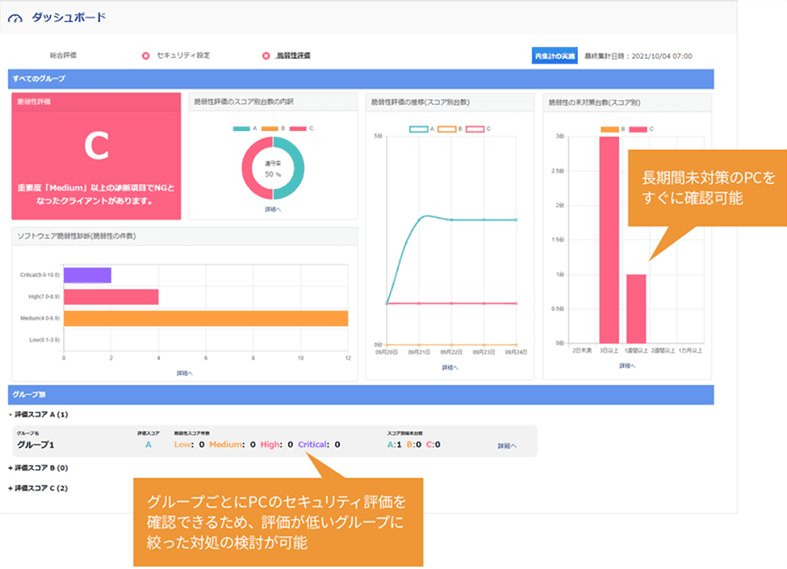
Task: Click the purple Critical bar
Action: pos(87,275)
